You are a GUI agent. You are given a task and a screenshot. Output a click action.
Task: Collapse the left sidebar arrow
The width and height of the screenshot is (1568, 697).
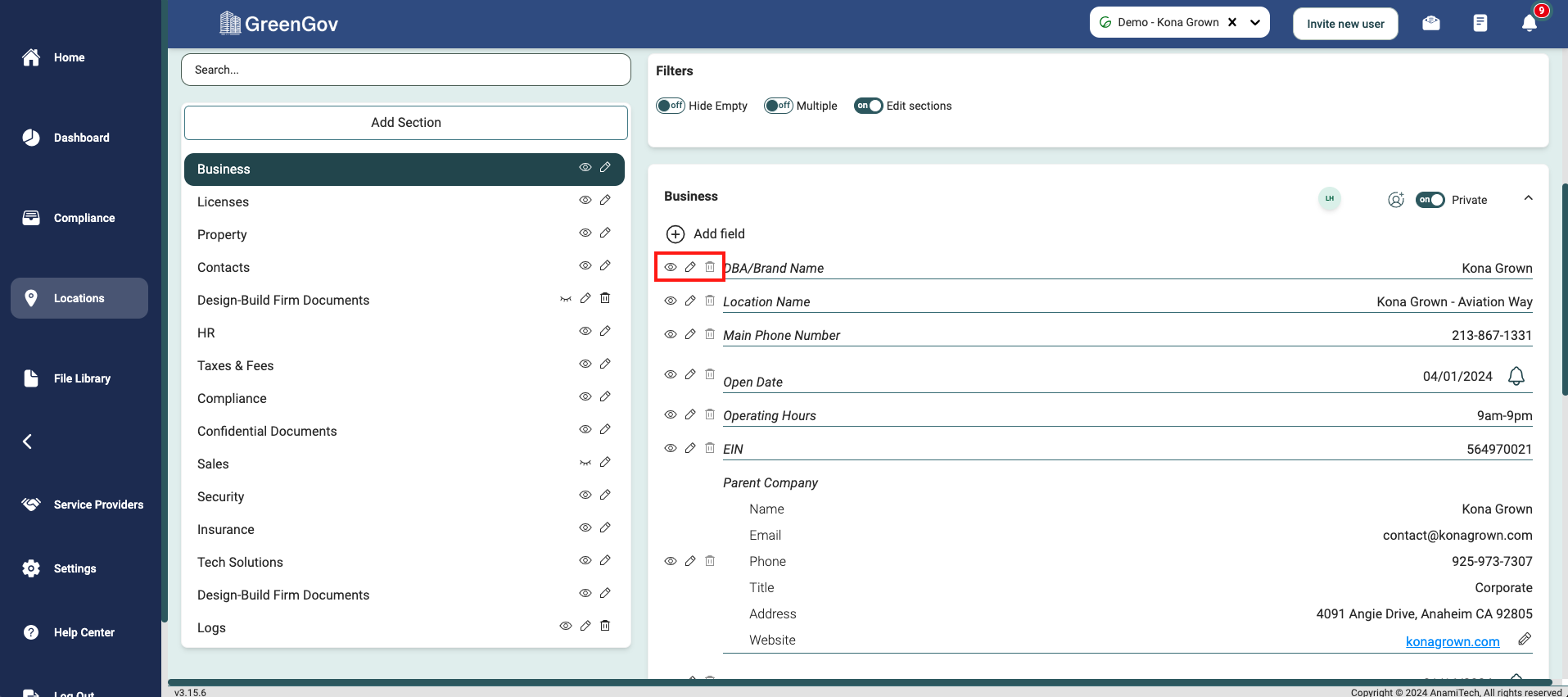[28, 441]
